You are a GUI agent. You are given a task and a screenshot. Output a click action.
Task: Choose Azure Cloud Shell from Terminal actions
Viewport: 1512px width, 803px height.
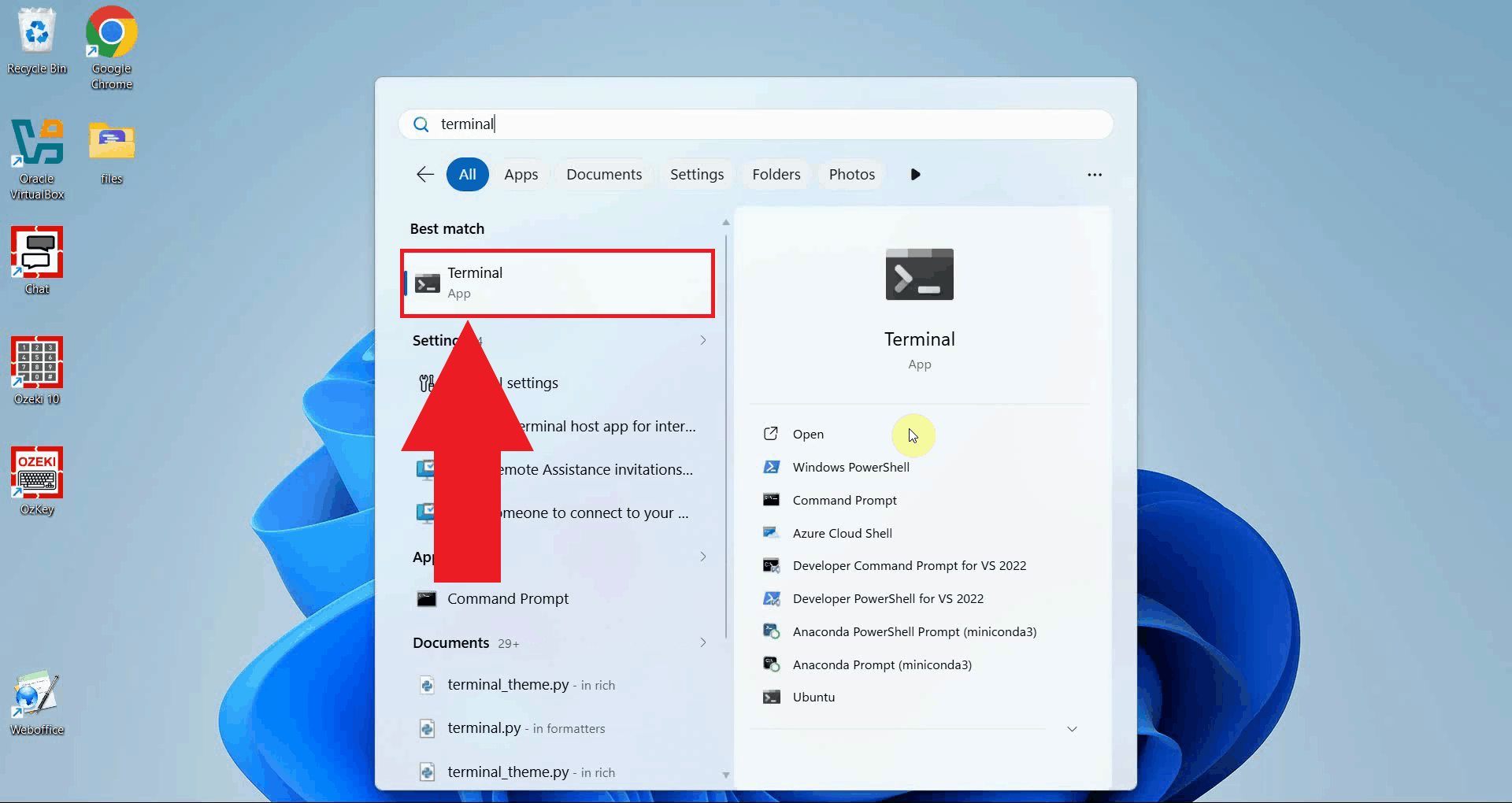pos(843,533)
